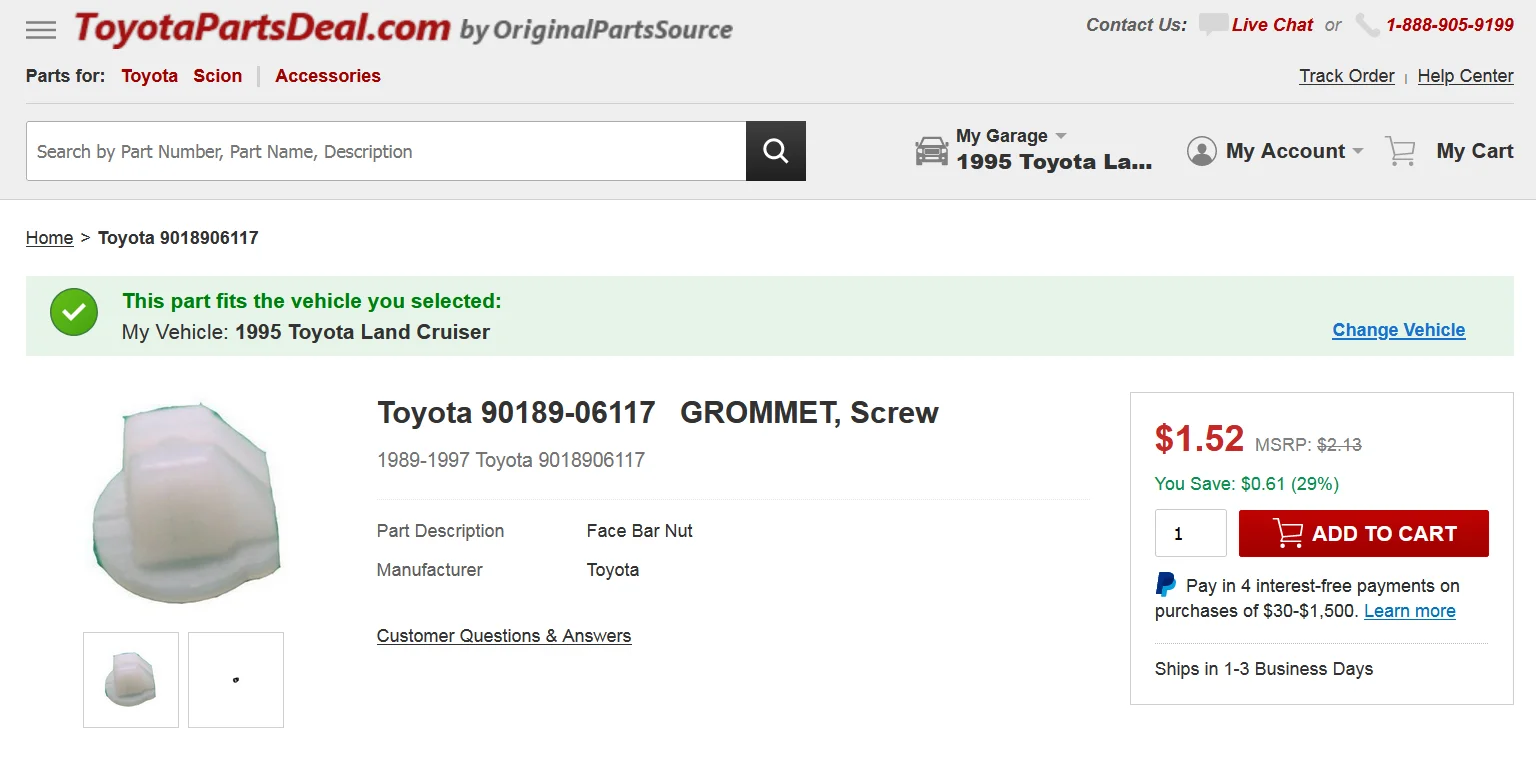Focus the part search input field
The height and width of the screenshot is (773, 1536).
pyautogui.click(x=386, y=151)
